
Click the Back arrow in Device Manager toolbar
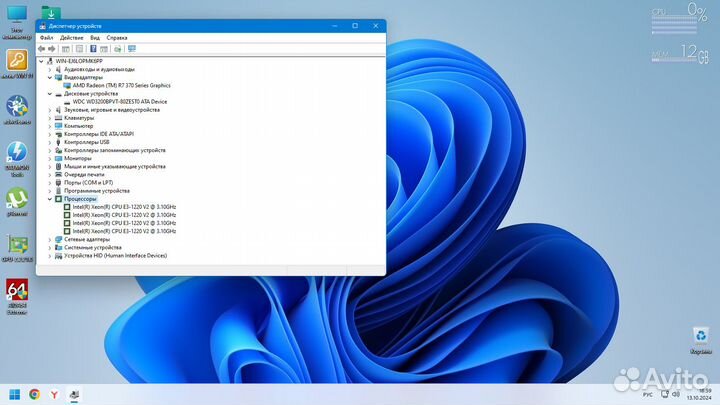[42, 49]
